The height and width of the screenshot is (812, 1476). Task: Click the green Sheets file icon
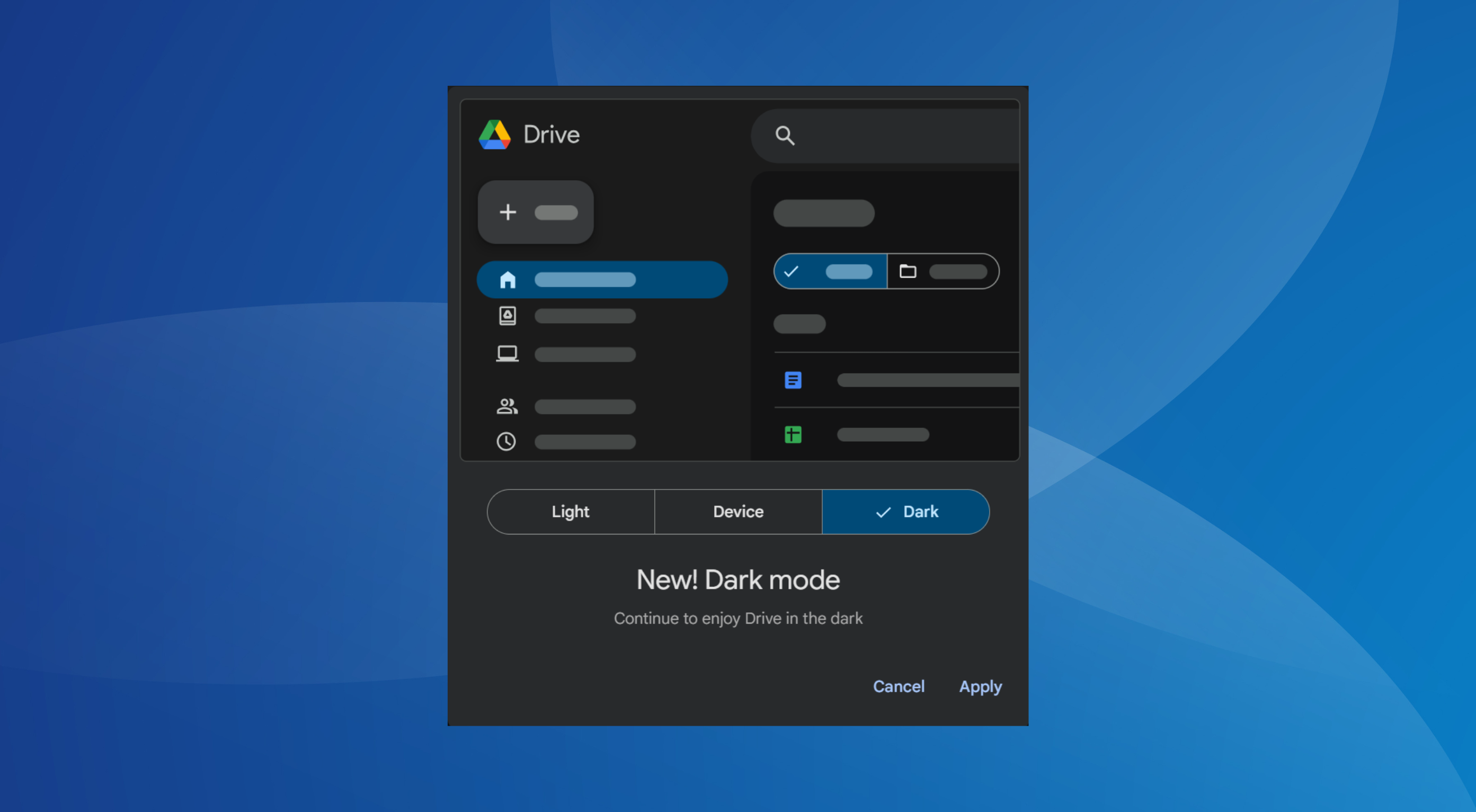click(x=793, y=434)
